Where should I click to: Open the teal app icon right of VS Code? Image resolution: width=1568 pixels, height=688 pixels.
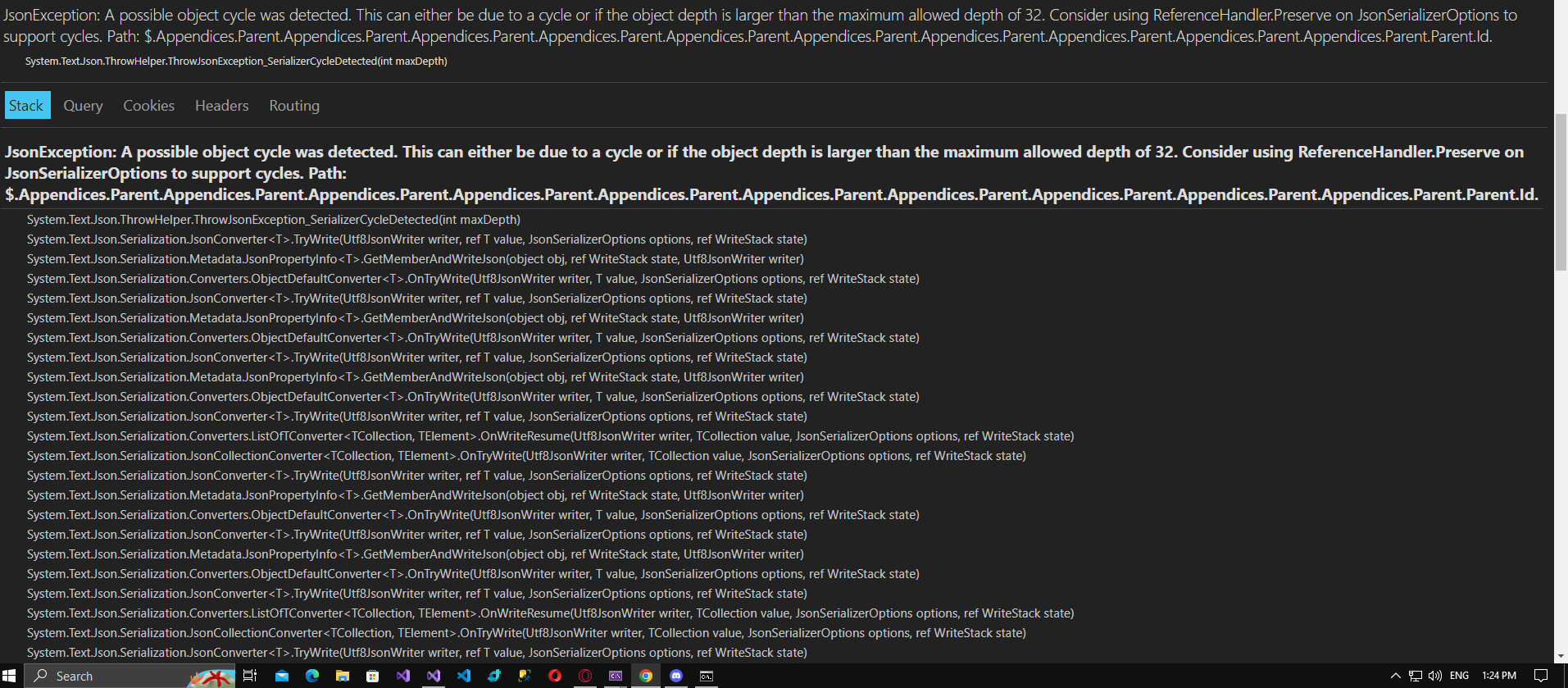coord(494,676)
